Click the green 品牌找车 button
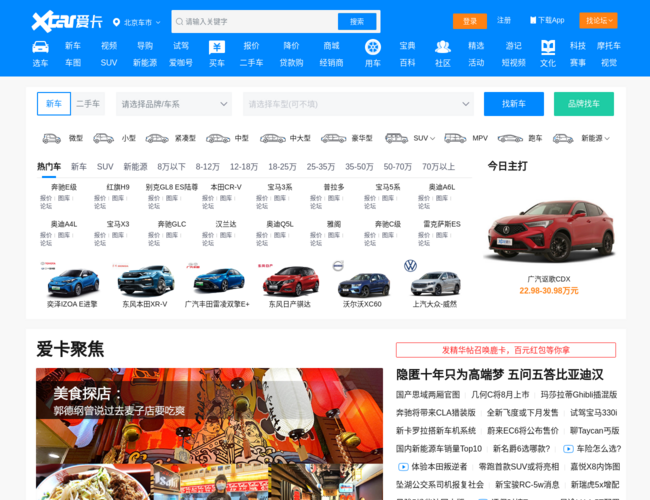650x500 pixels. pyautogui.click(x=584, y=104)
